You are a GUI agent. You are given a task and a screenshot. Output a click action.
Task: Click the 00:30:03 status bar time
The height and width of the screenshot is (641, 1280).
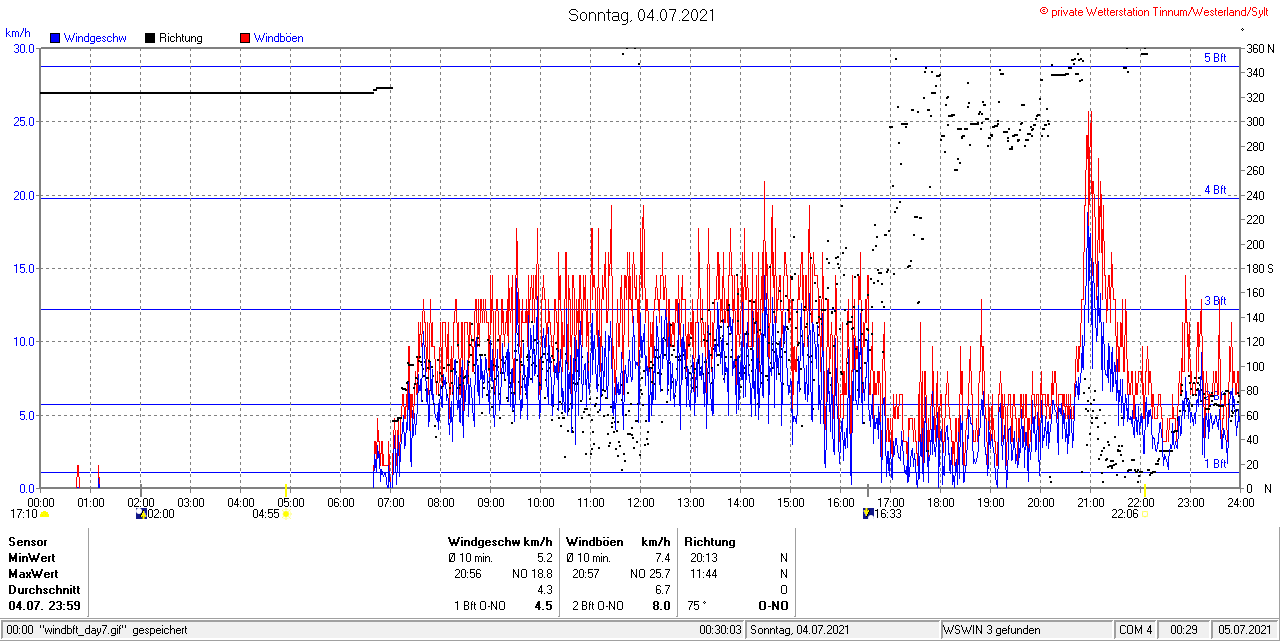pos(721,630)
